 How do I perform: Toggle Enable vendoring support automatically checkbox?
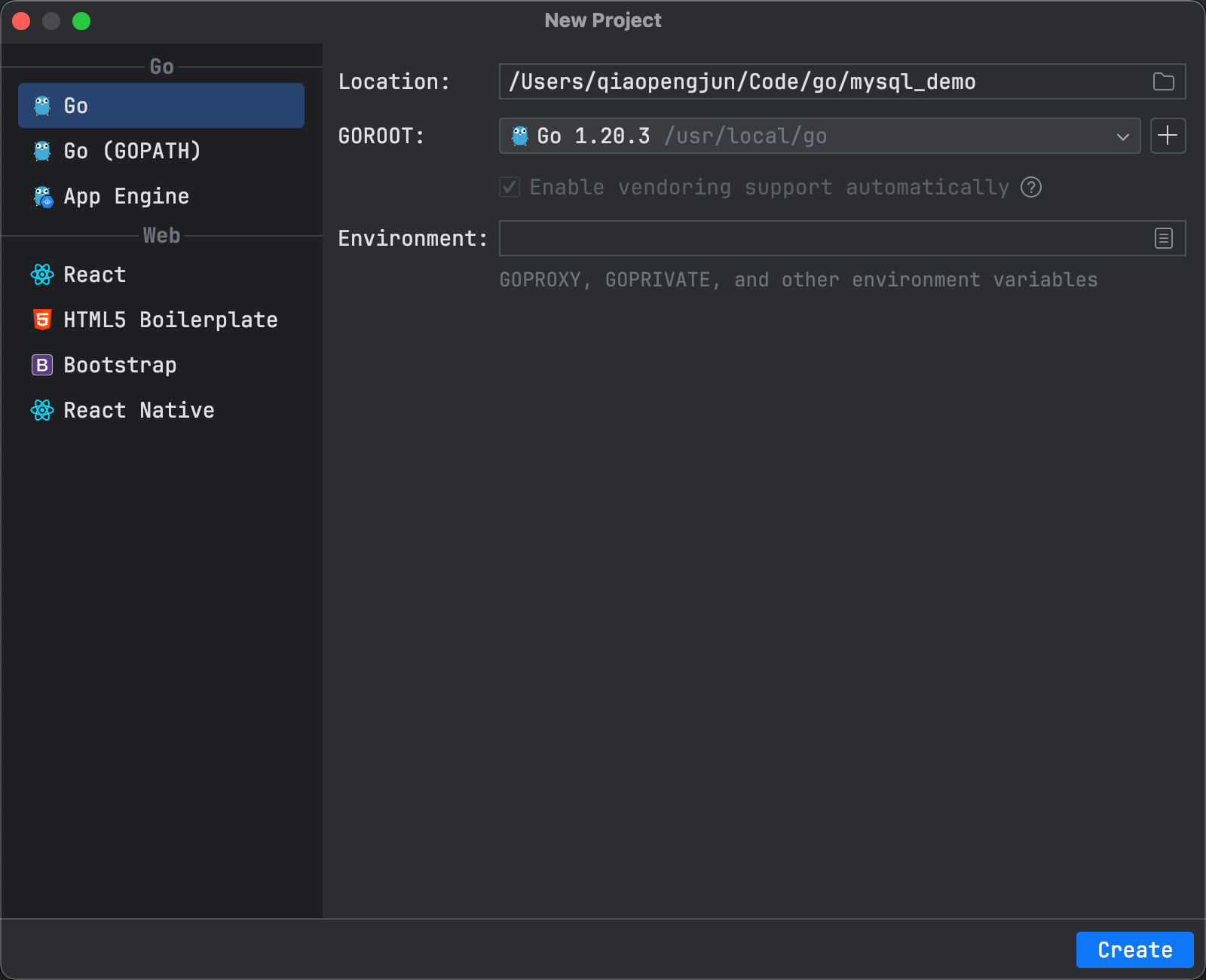510,187
